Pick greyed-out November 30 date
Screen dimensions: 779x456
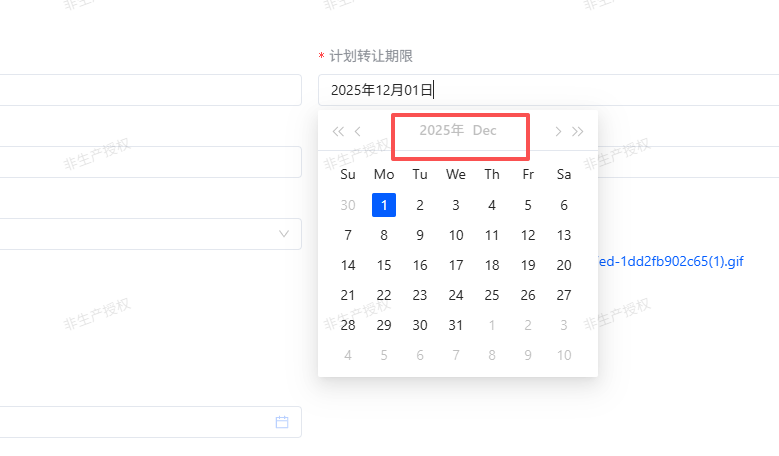tap(348, 205)
